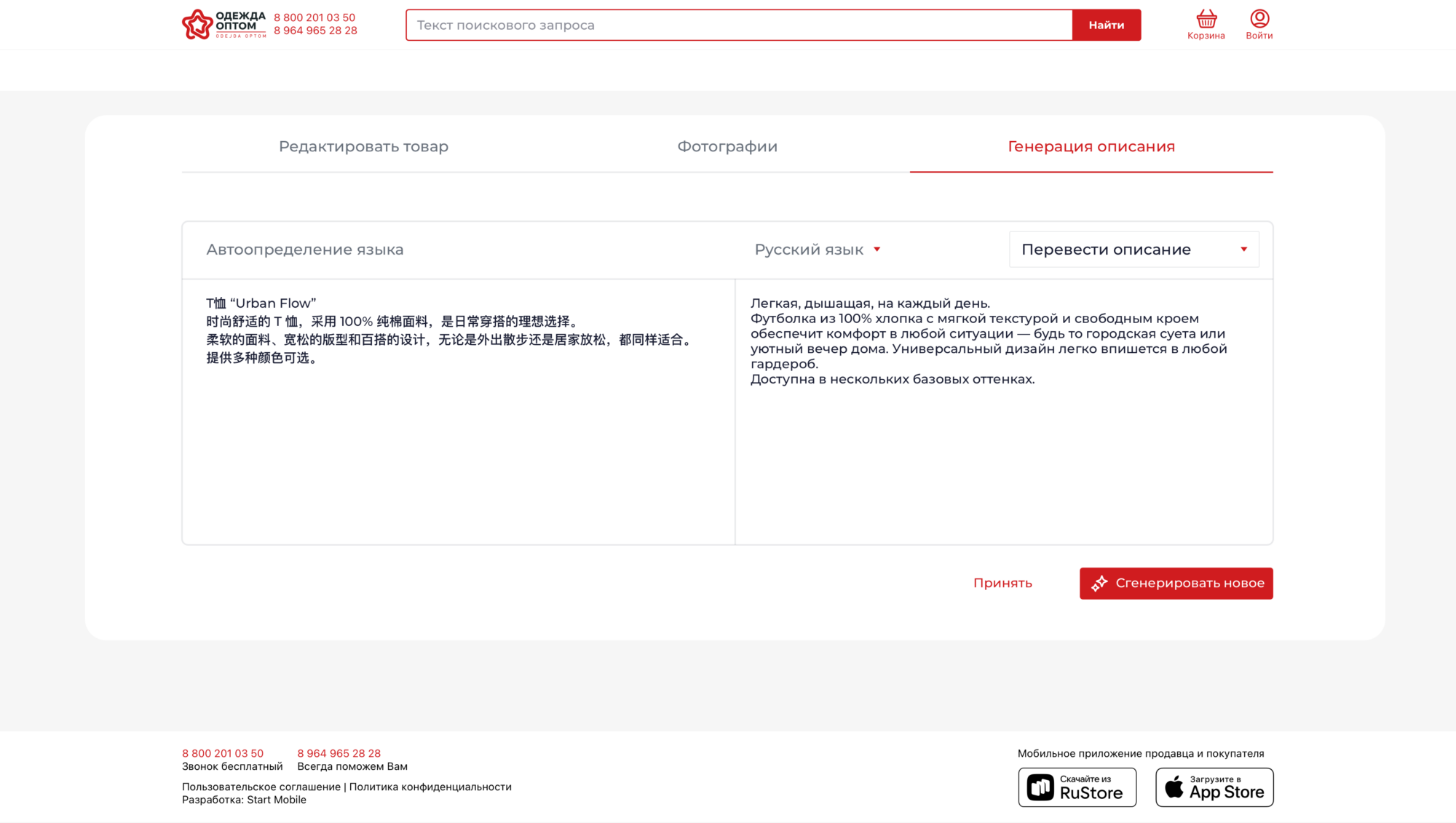Image resolution: width=1456 pixels, height=823 pixels.
Task: Click into the Russian generated description text area
Action: coord(1003,451)
